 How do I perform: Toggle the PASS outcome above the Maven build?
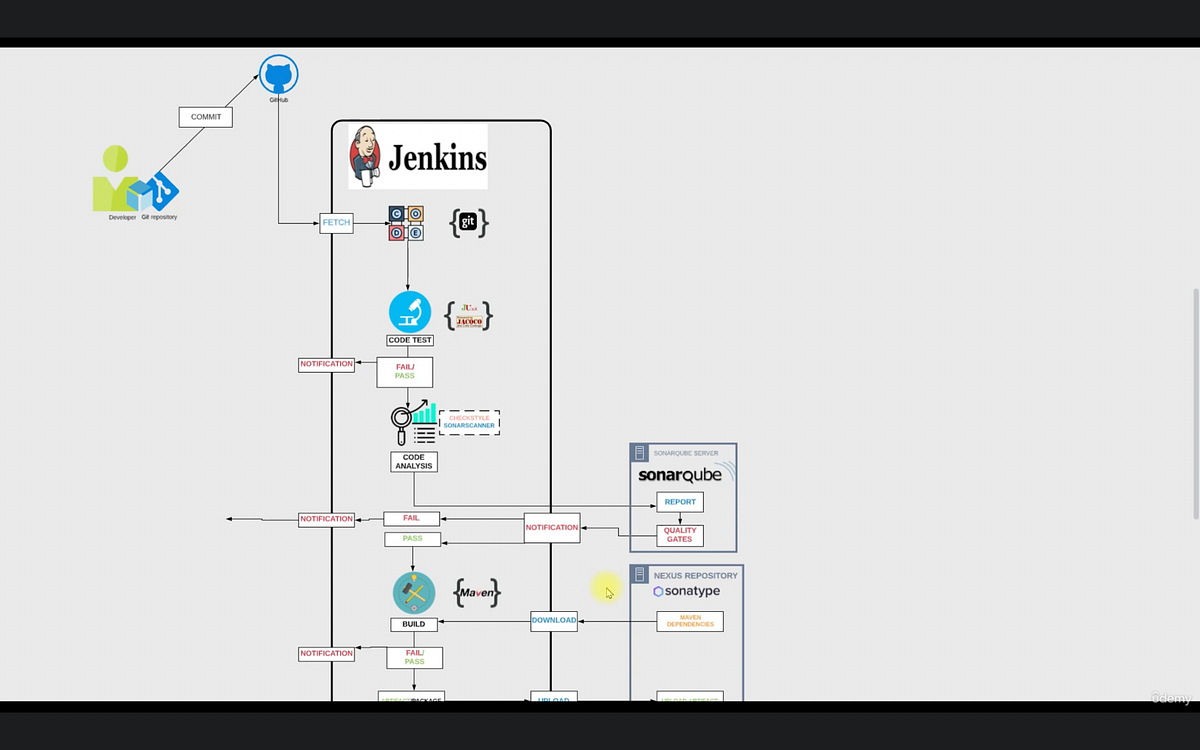pyautogui.click(x=412, y=538)
